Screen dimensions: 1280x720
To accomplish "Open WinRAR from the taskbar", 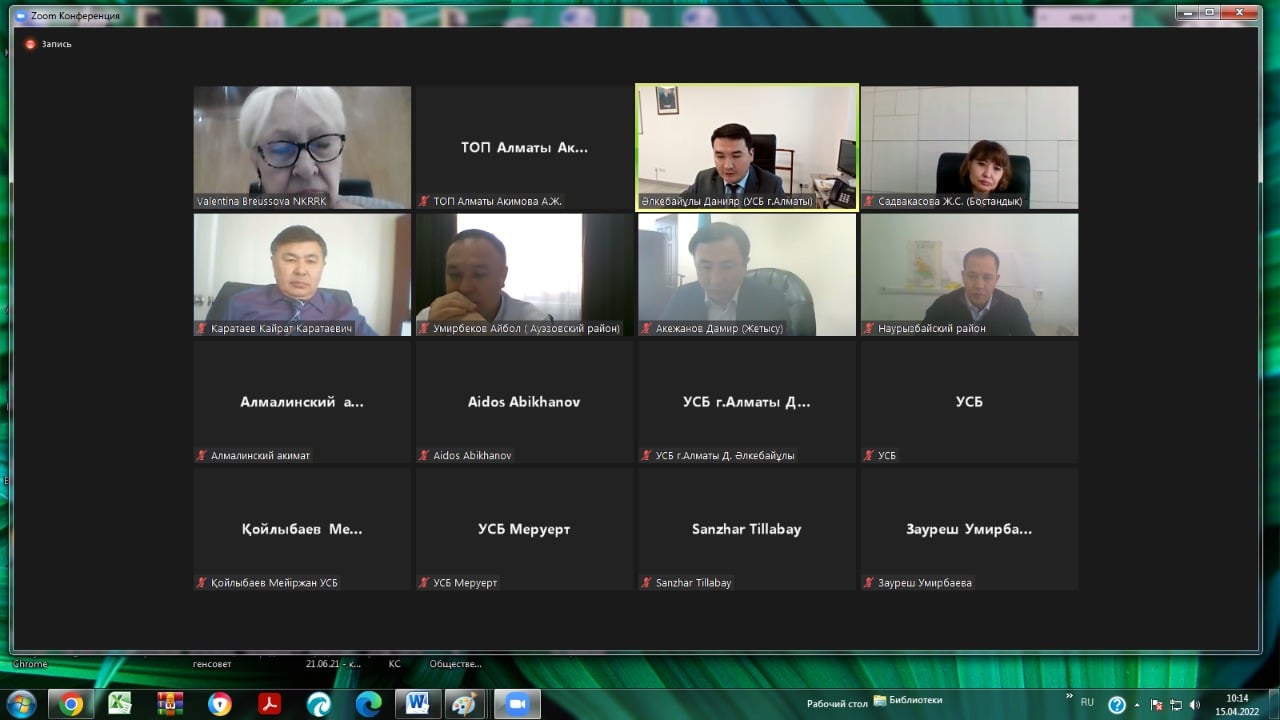I will tap(170, 704).
